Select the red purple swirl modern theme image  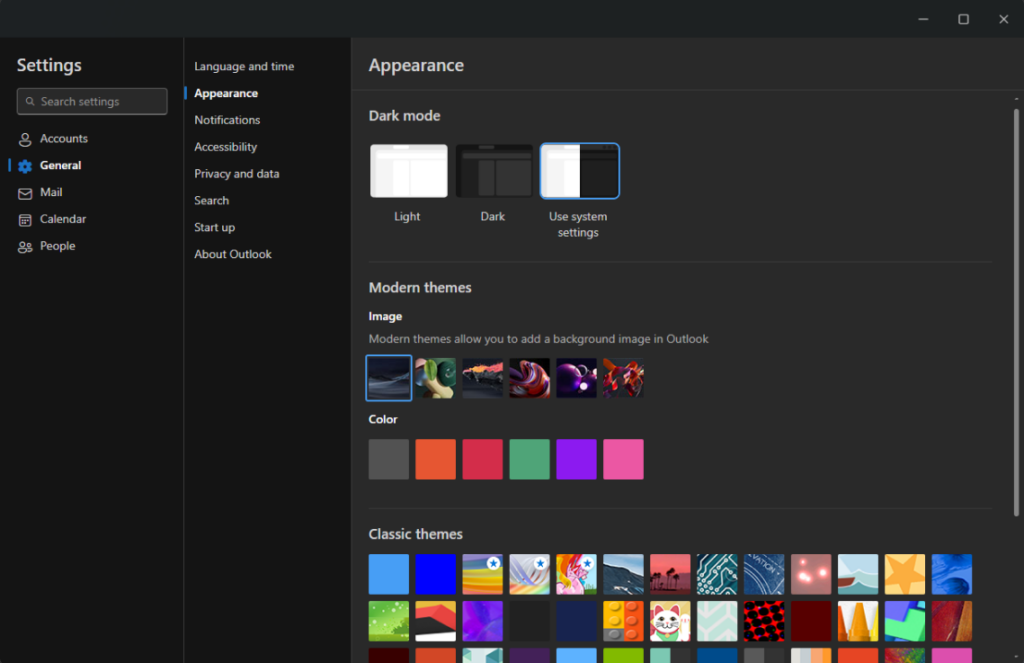pyautogui.click(x=530, y=378)
